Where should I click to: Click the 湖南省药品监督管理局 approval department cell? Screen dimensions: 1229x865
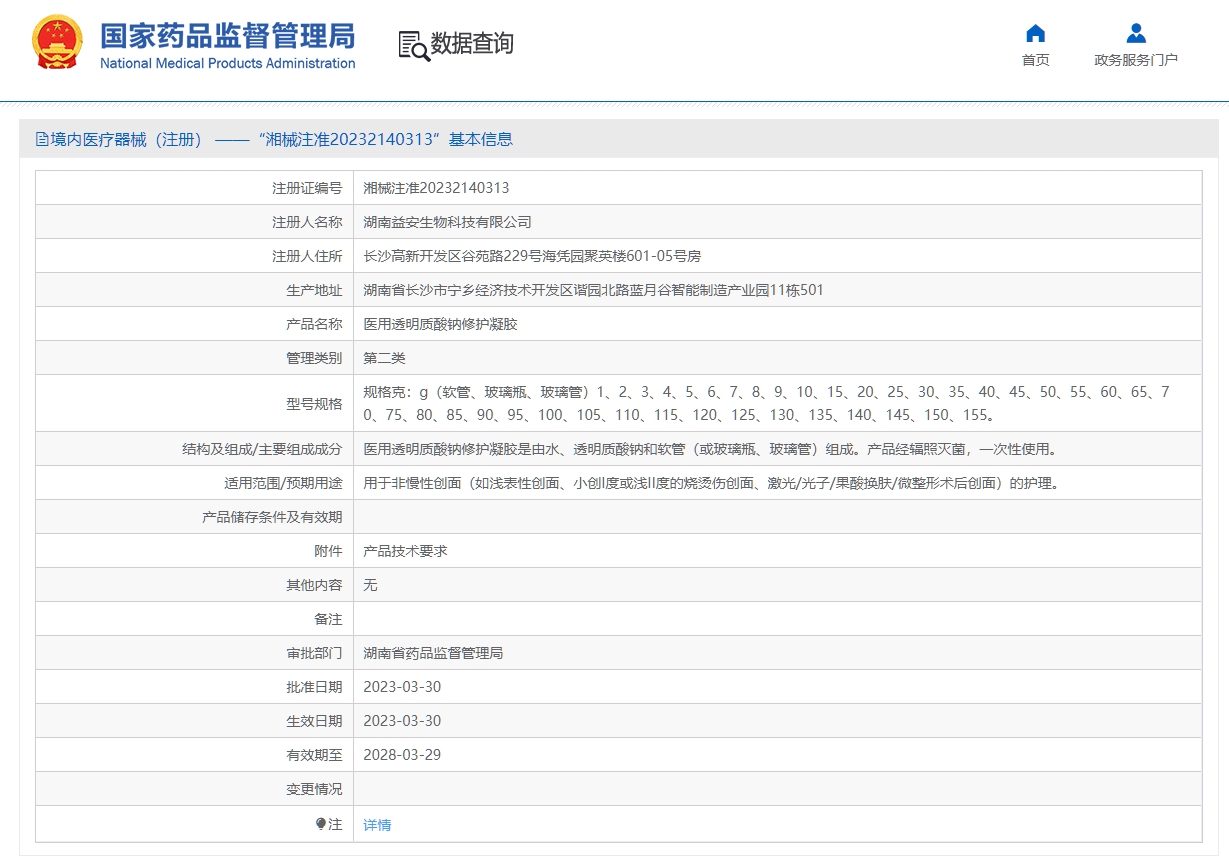pos(433,653)
